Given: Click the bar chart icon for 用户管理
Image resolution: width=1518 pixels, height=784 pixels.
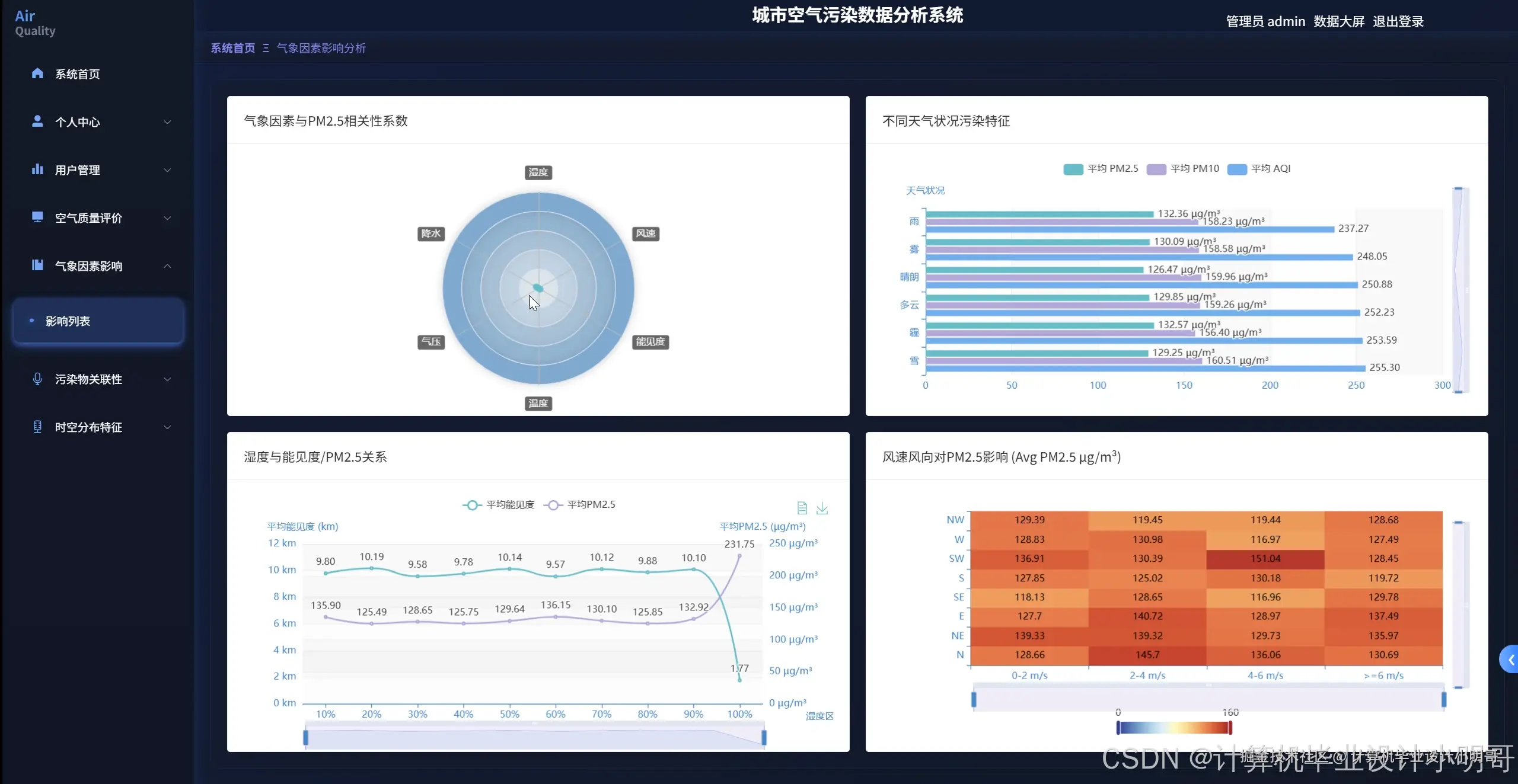Looking at the screenshot, I should (37, 169).
